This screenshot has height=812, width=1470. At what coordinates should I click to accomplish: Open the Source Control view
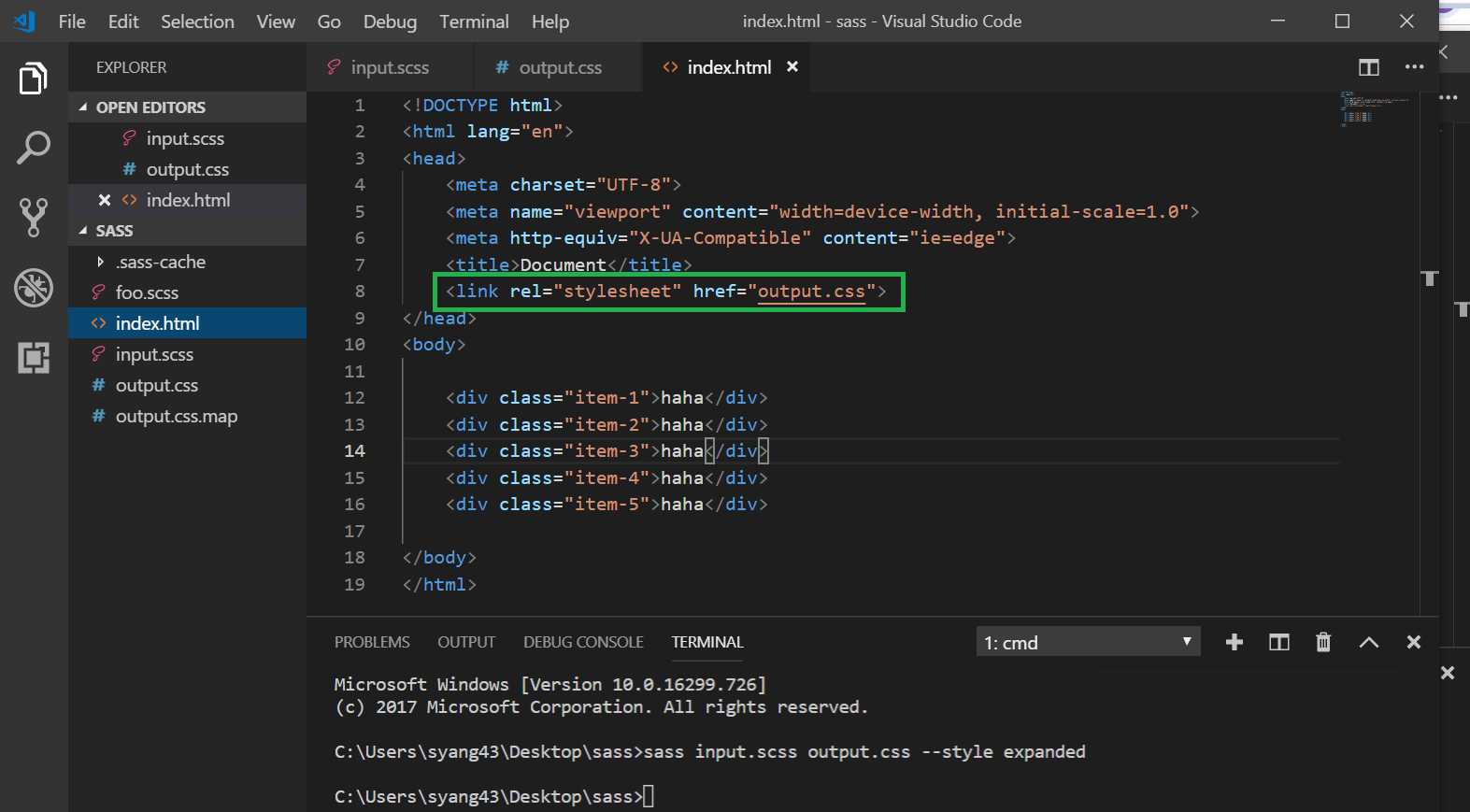(x=34, y=217)
